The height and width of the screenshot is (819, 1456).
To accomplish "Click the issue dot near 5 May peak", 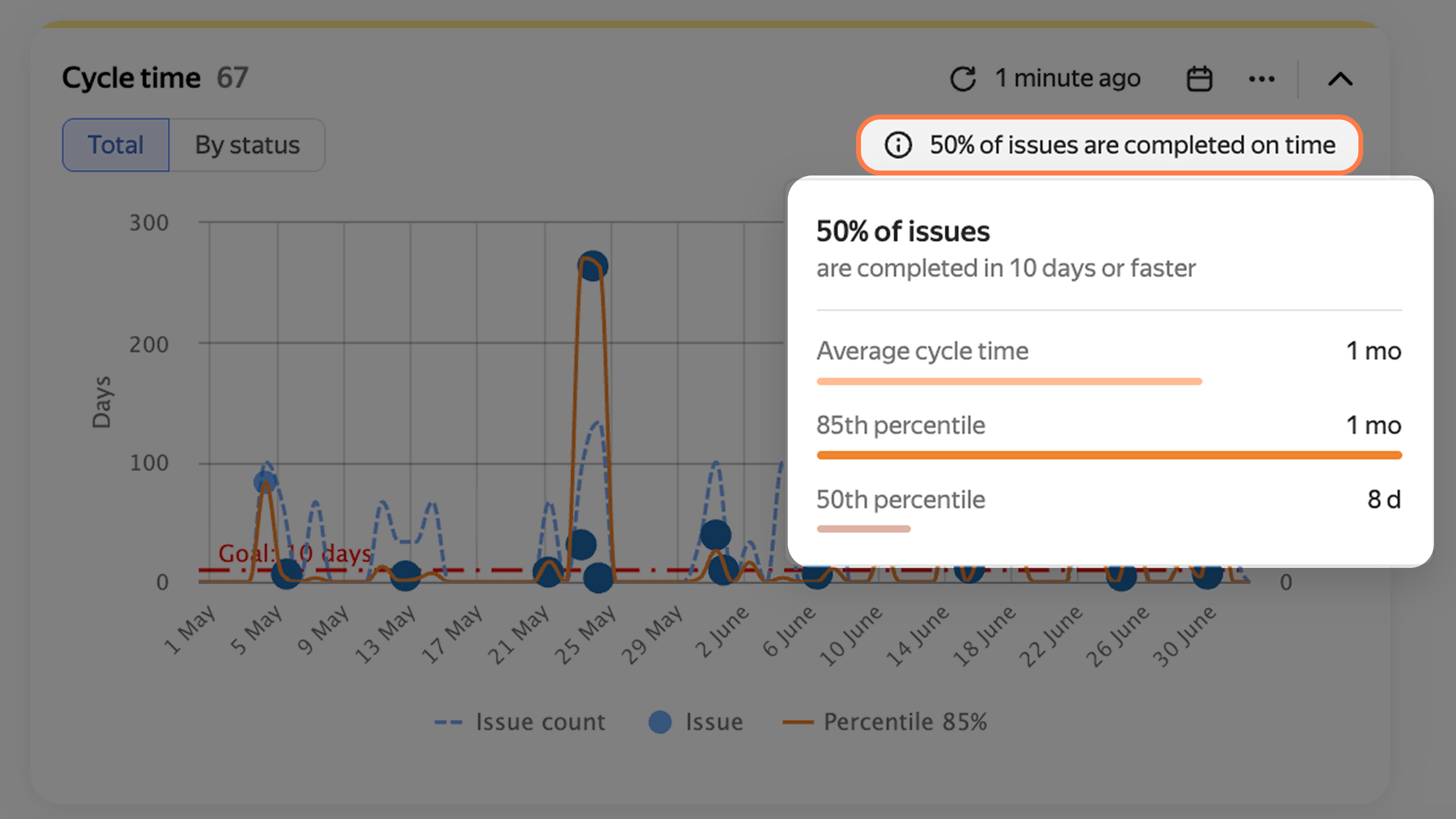I will 265,483.
